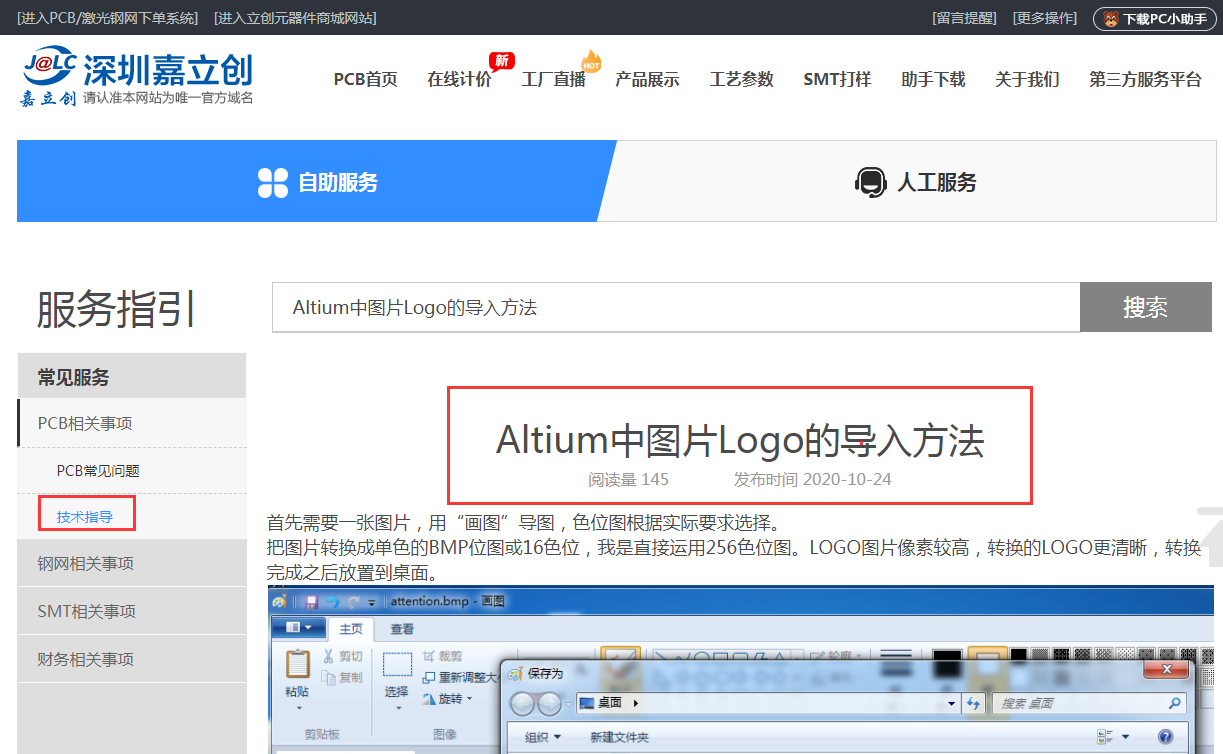
Task: Click the 下载PC小助手 button
Action: (1155, 19)
